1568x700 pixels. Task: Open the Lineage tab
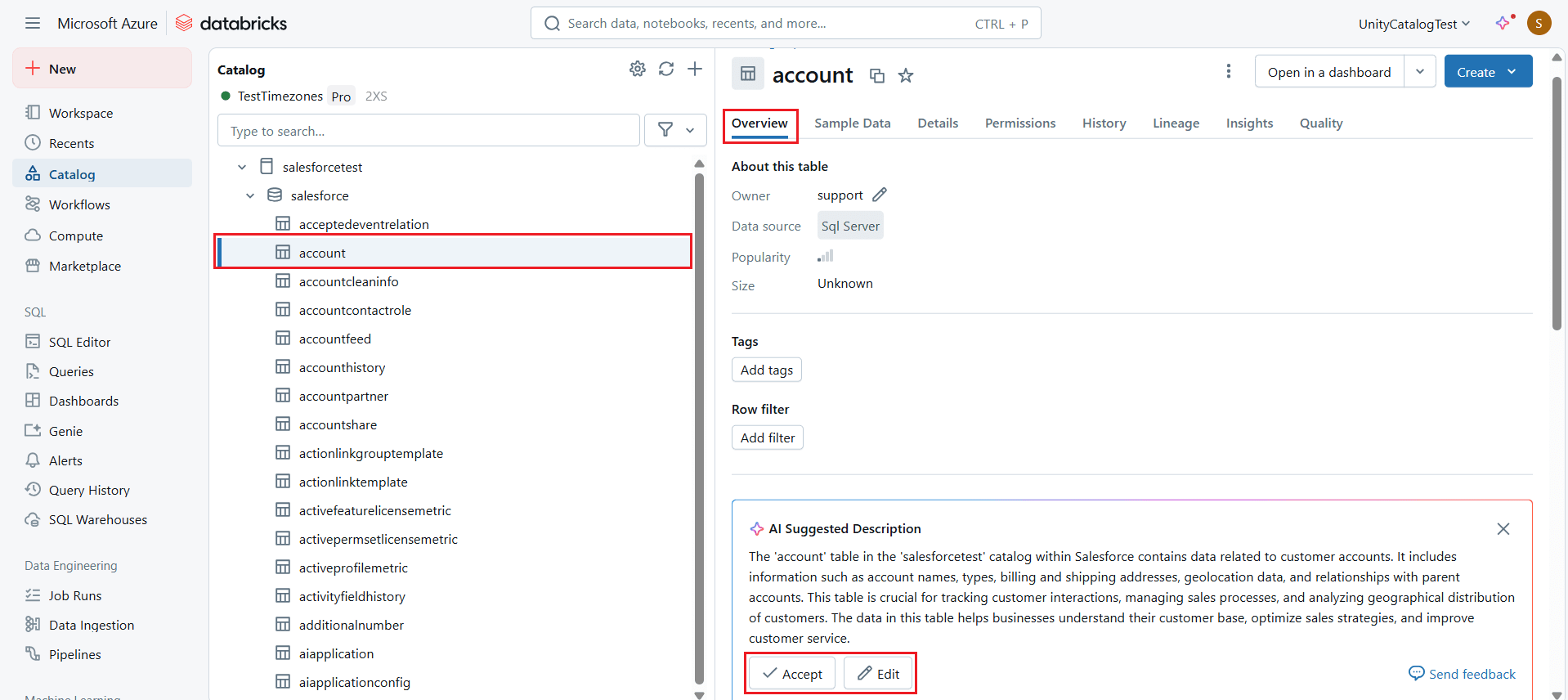1176,123
